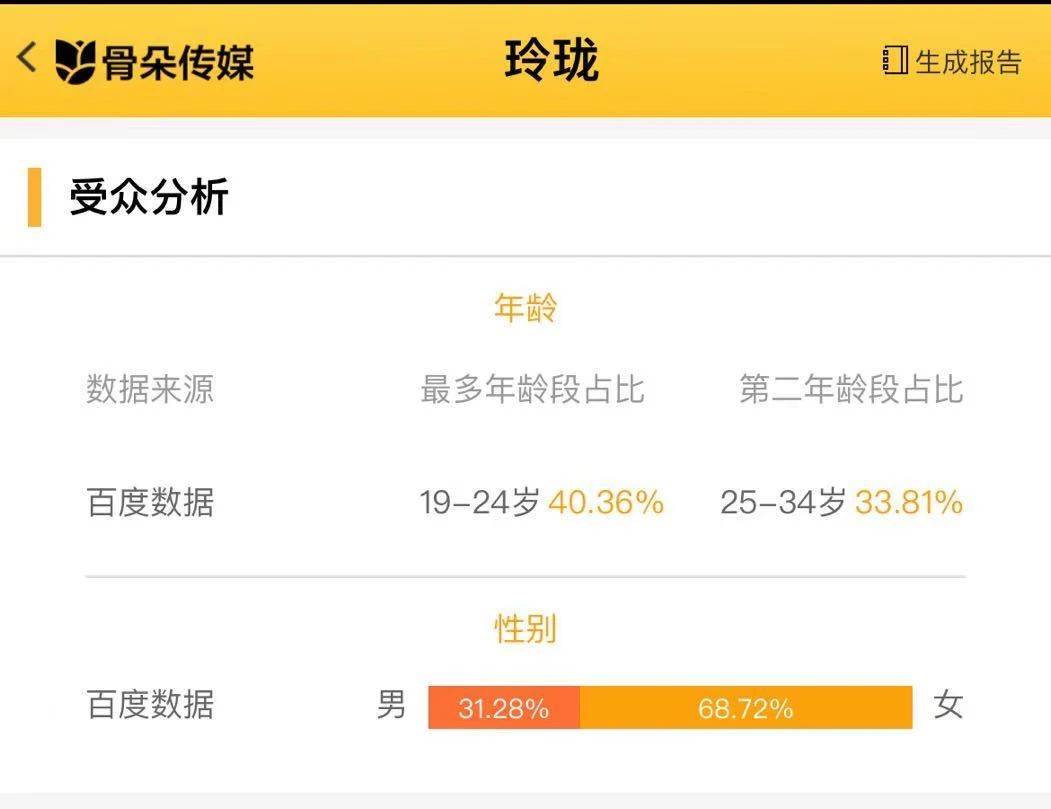Click the 68.72% female bar segment
Image resolution: width=1051 pixels, height=809 pixels.
[x=746, y=708]
